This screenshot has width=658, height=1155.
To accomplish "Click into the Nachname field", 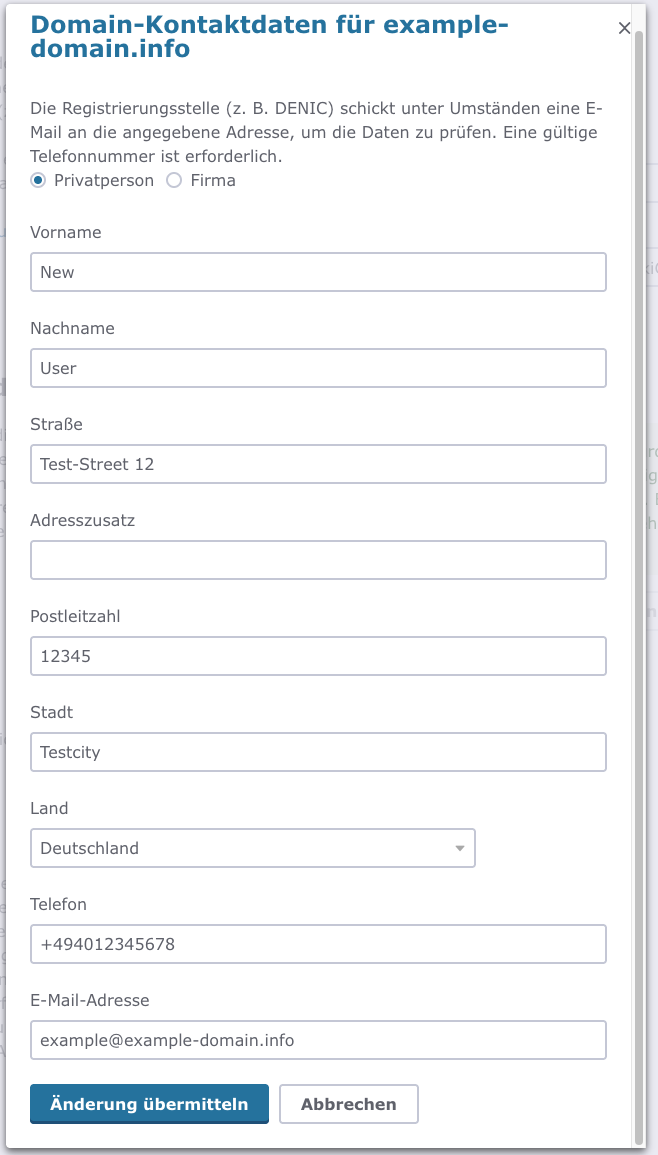I will click(x=318, y=368).
